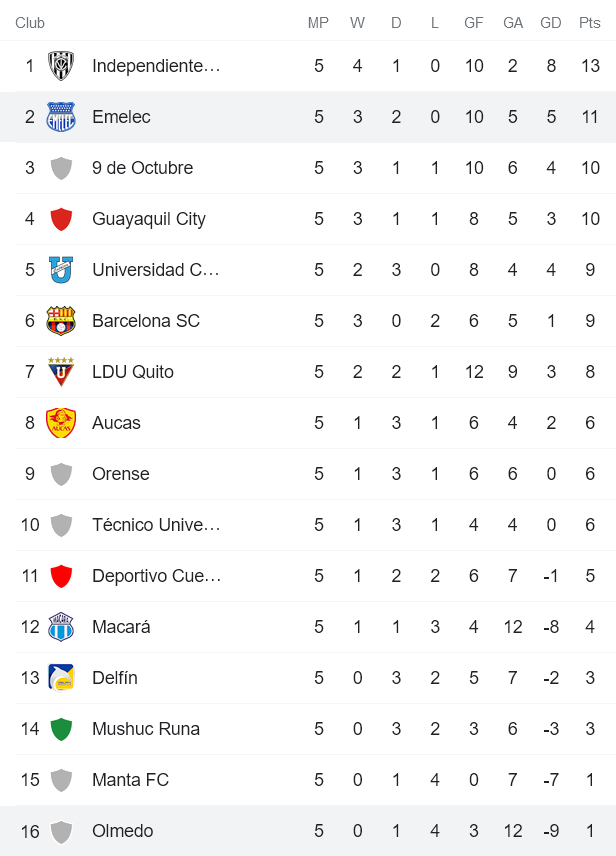Open the 9 de Octubre team page
This screenshot has width=616, height=856.
[135, 168]
